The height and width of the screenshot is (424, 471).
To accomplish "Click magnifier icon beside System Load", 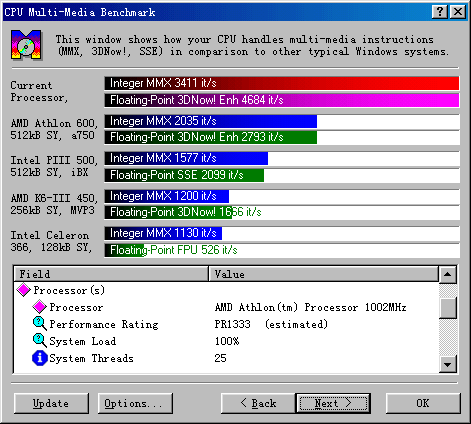I will click(x=39, y=341).
